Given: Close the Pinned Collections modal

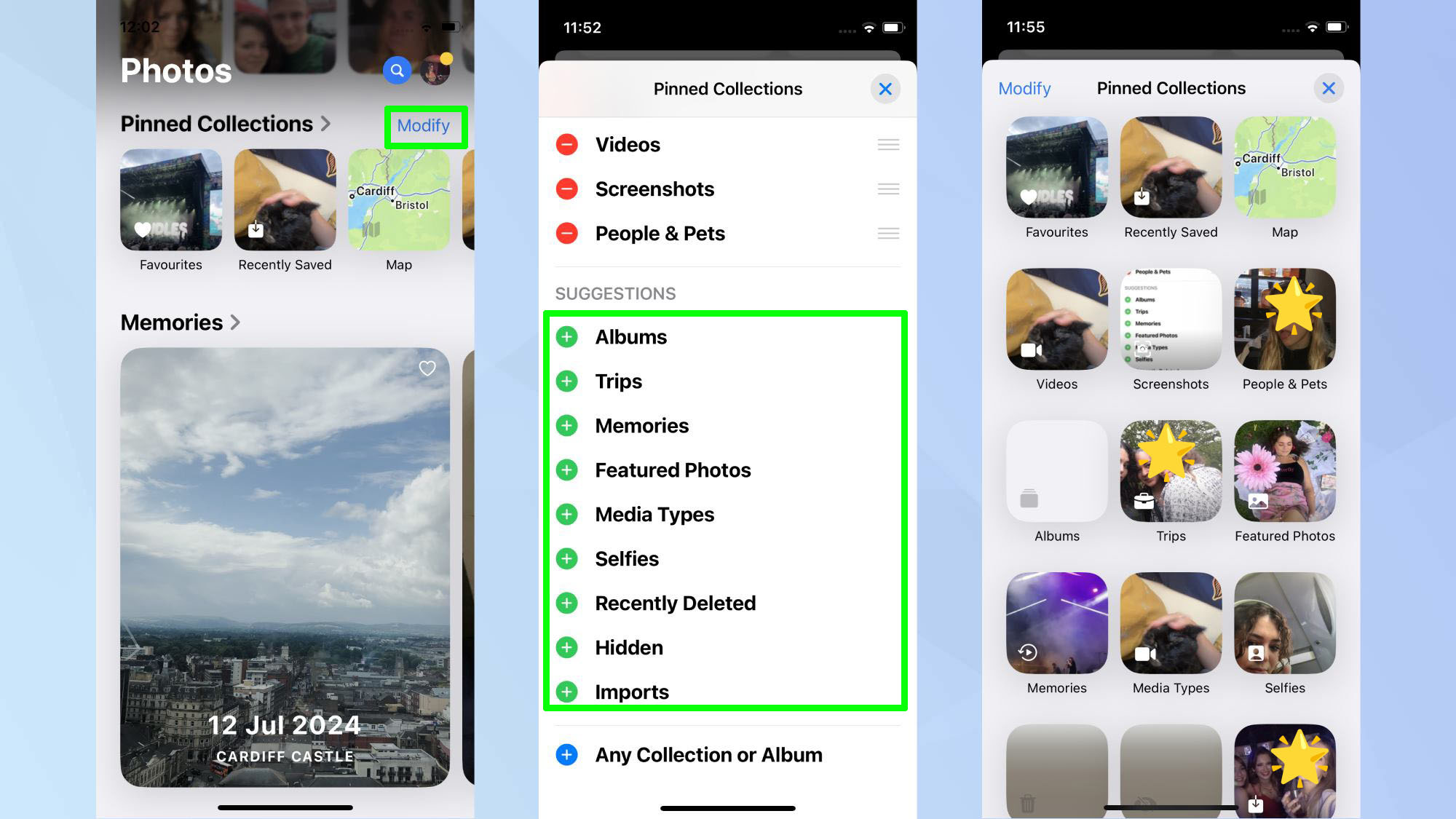Looking at the screenshot, I should tap(883, 88).
